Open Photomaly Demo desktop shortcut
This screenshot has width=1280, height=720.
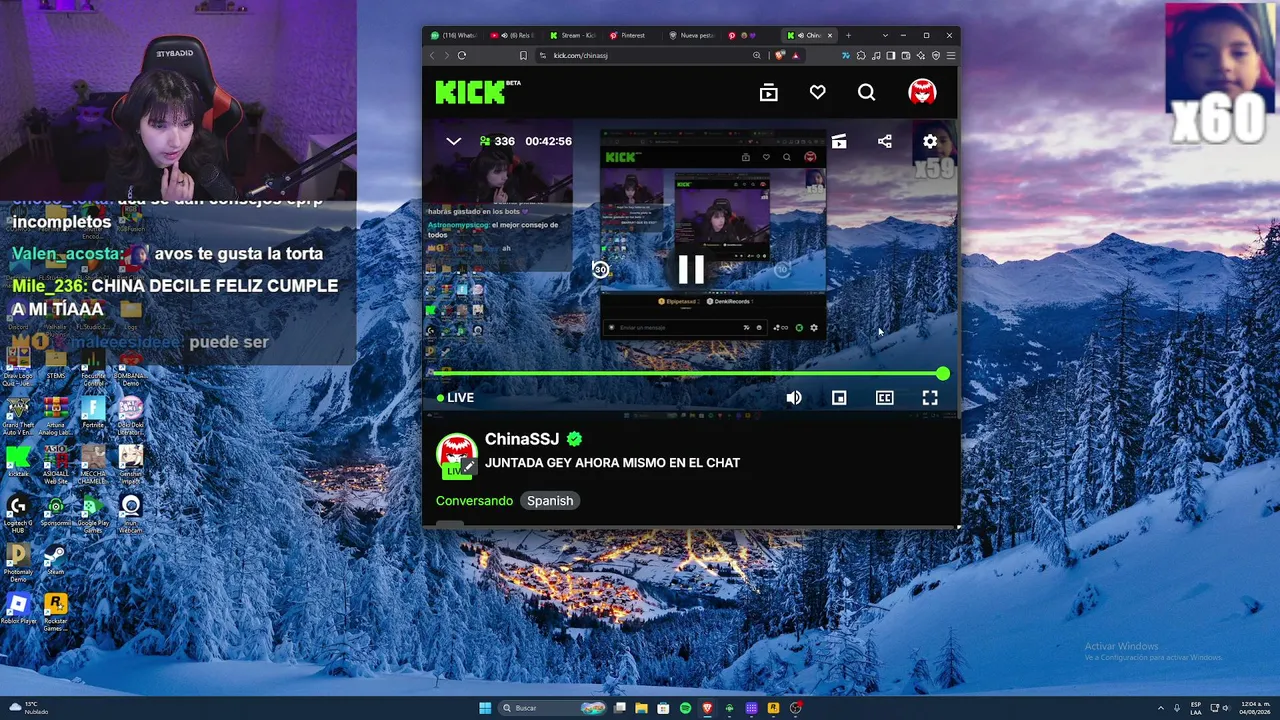coord(17,563)
